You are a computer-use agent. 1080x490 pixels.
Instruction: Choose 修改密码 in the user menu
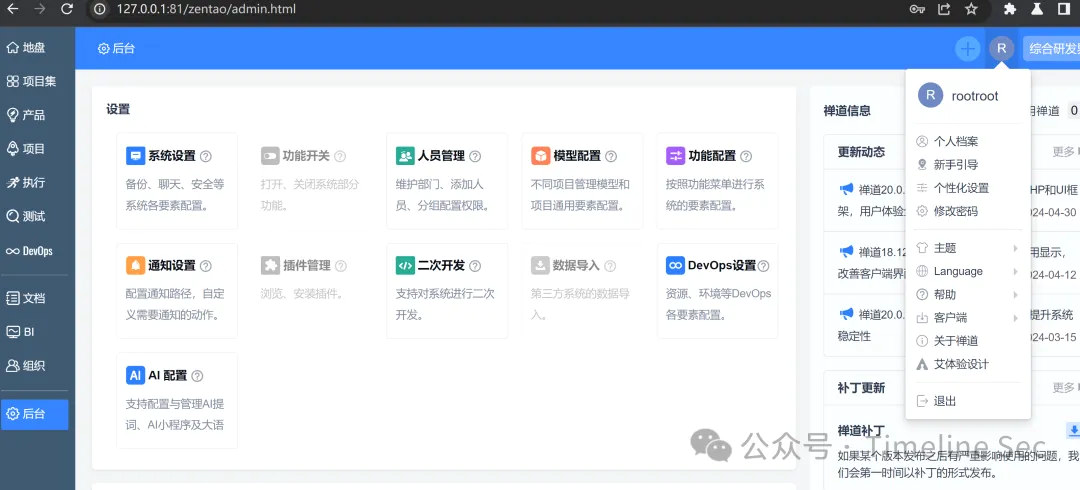pos(955,211)
